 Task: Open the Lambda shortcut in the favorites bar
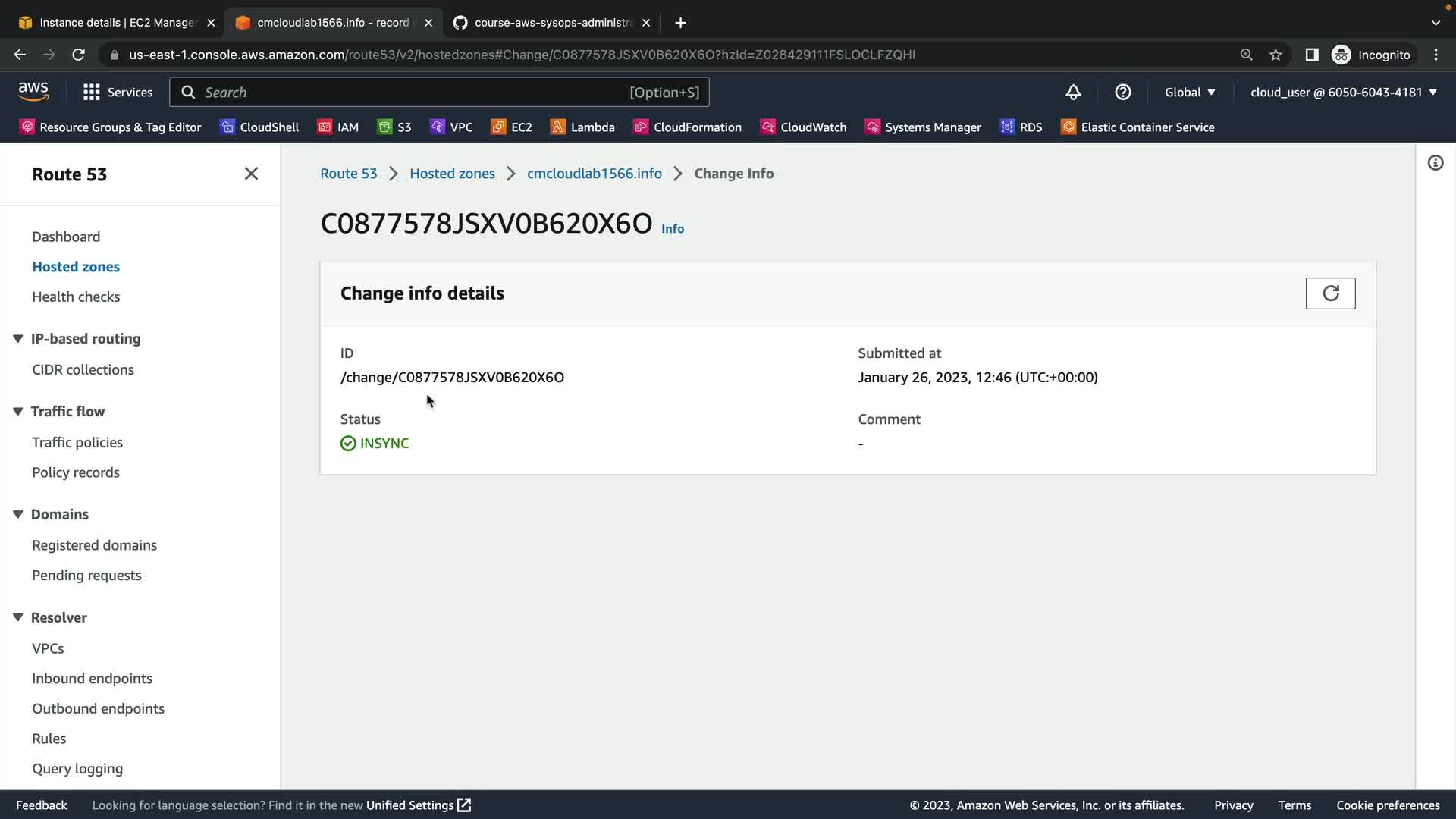tap(582, 127)
